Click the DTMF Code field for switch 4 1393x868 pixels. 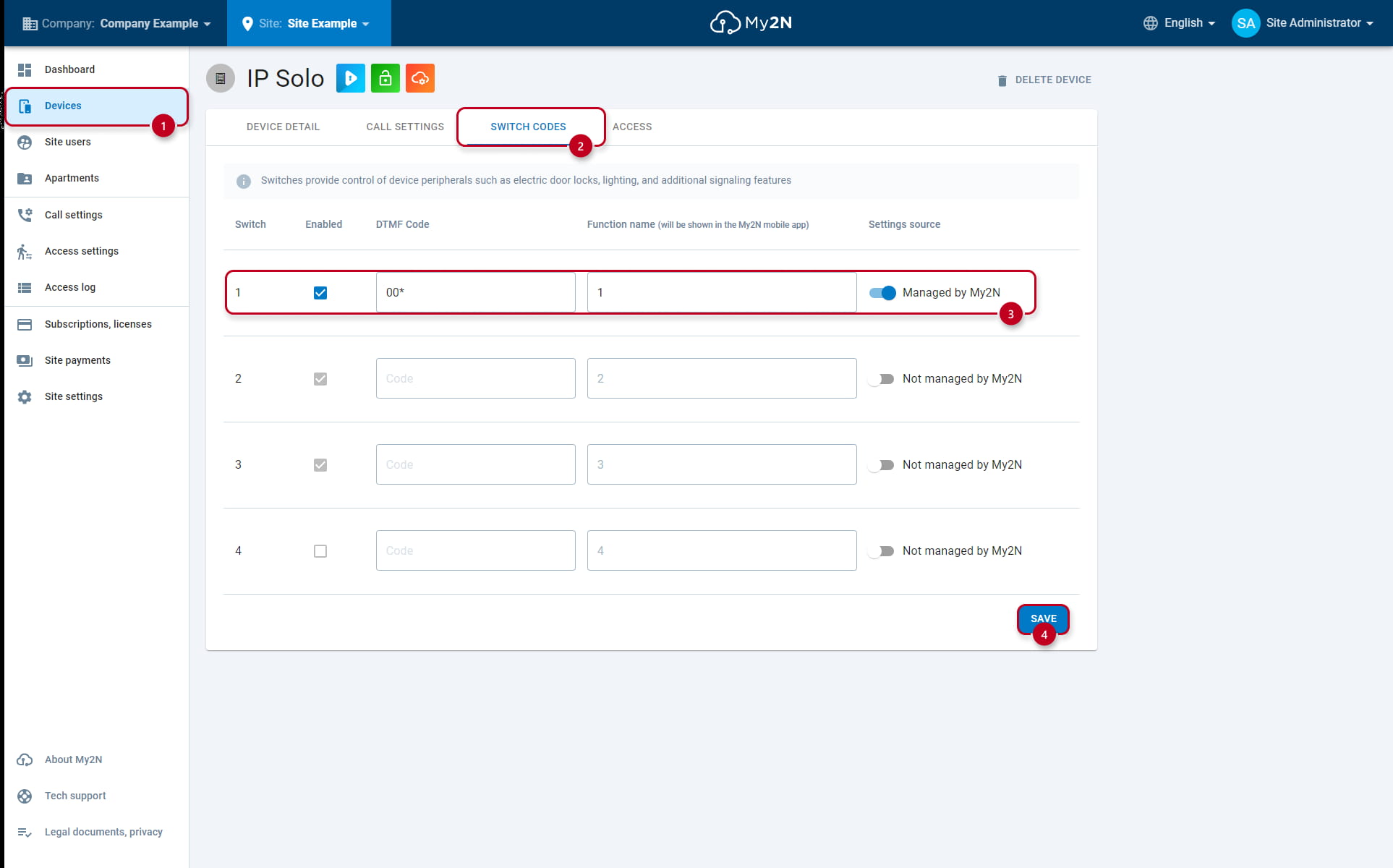pos(476,551)
